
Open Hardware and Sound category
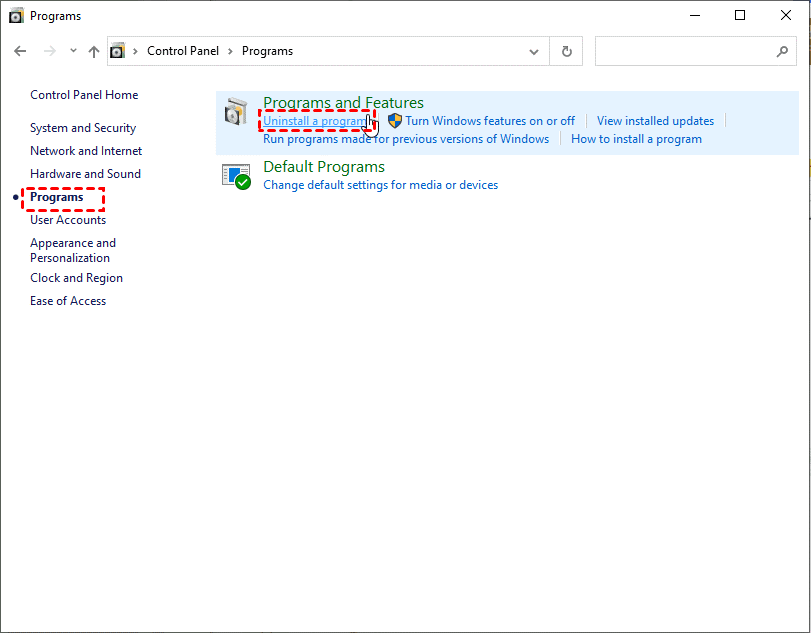pos(85,174)
